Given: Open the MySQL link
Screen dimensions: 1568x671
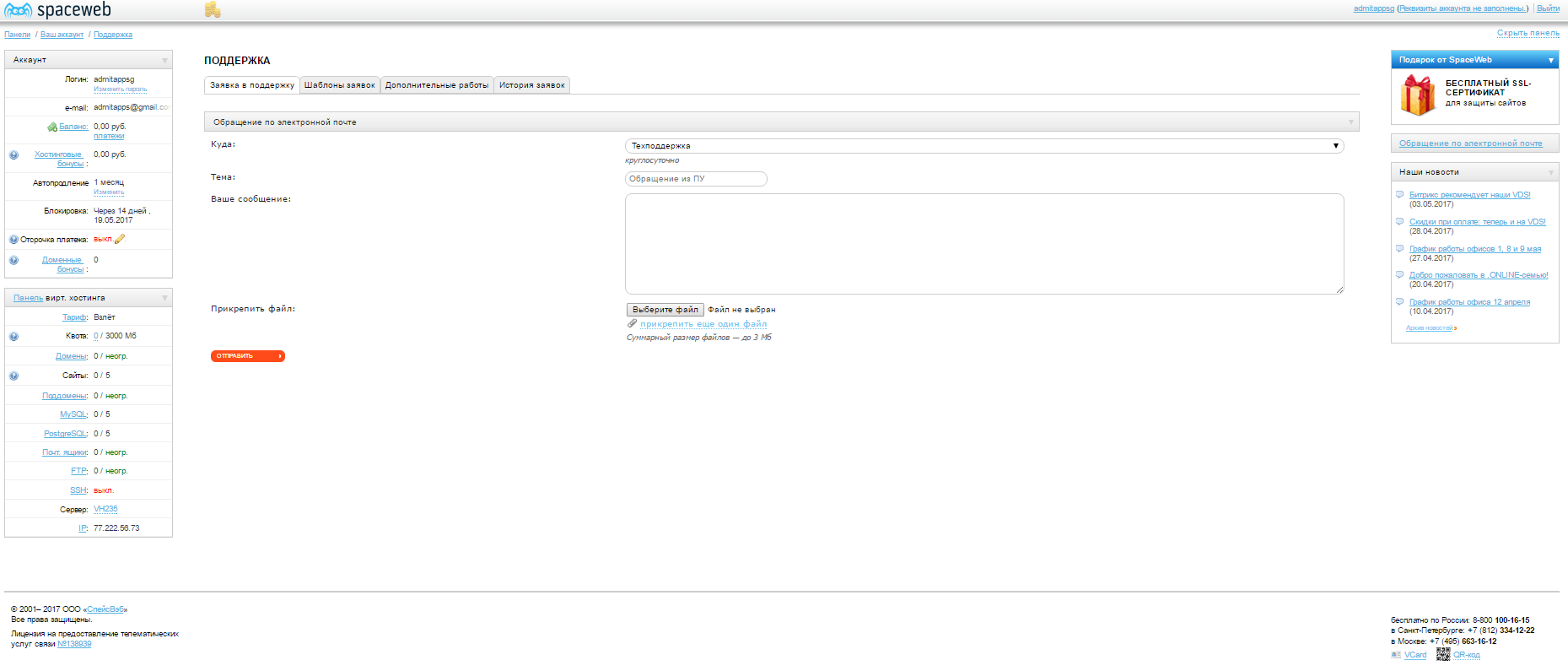Looking at the screenshot, I should click(73, 414).
